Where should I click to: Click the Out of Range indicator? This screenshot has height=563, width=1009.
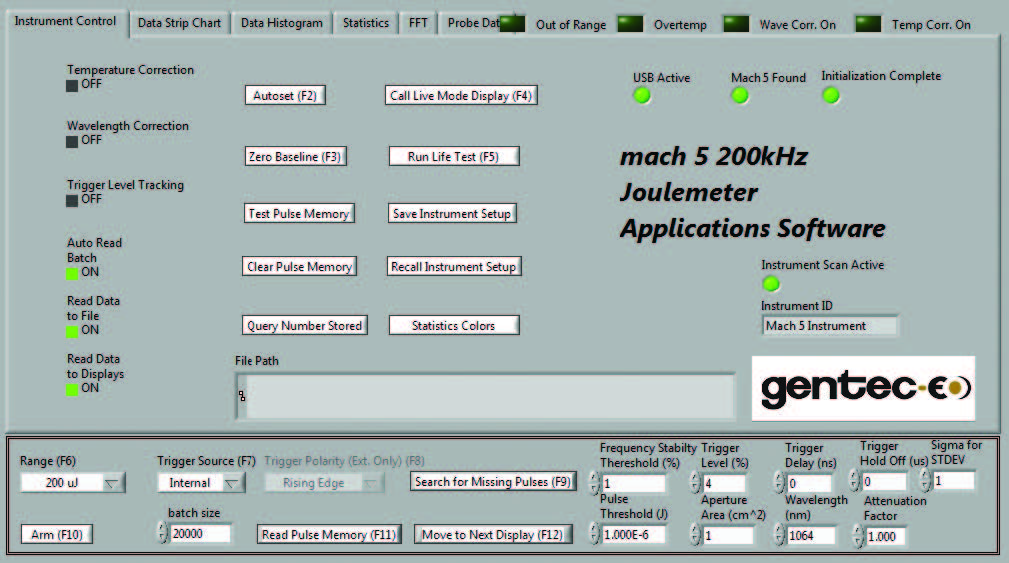click(513, 24)
